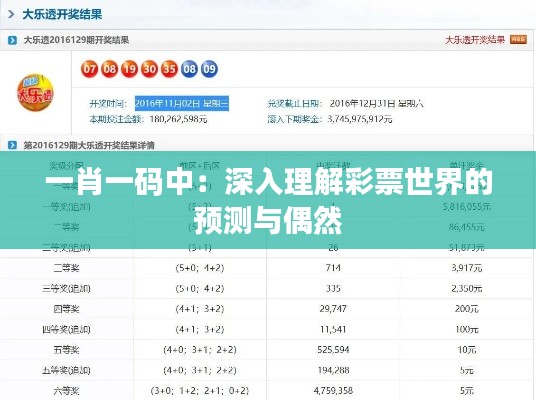Screen dimensions: 536x400
Task: Click the winner count 26
Action: tap(333, 247)
